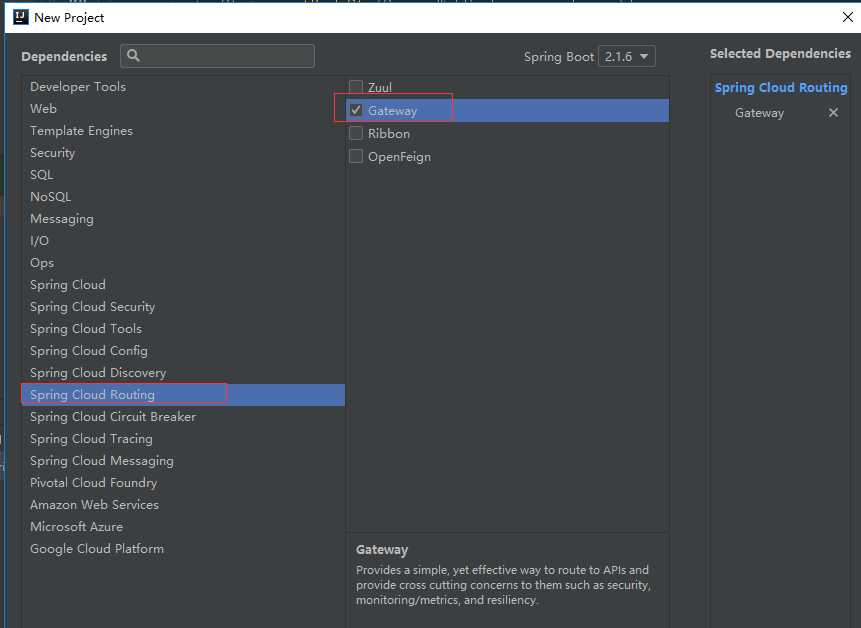Remove Gateway from Selected Dependencies
This screenshot has height=628, width=861.
click(x=833, y=113)
